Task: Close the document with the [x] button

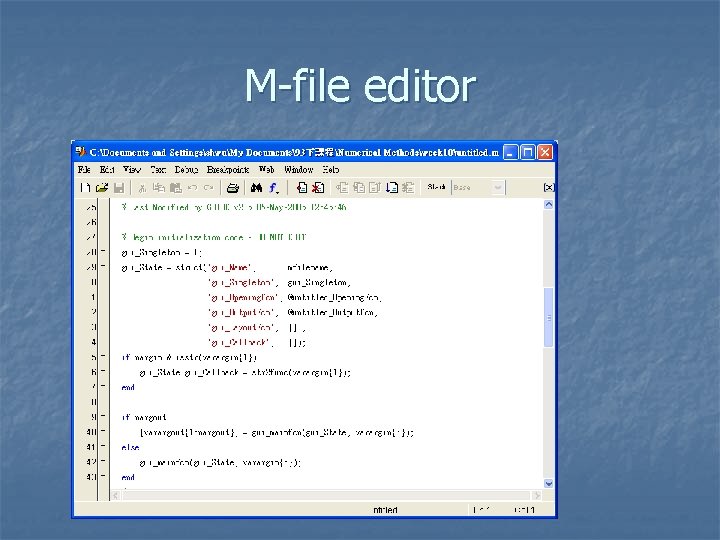Action: pyautogui.click(x=549, y=187)
